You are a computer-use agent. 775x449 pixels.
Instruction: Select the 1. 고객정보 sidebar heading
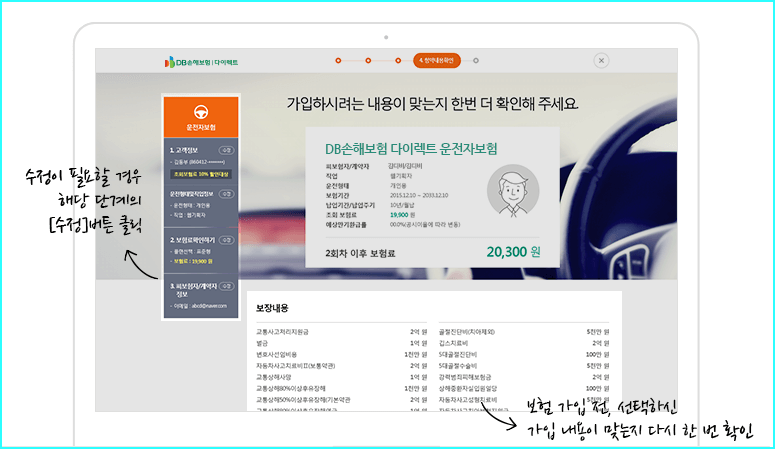[x=184, y=150]
